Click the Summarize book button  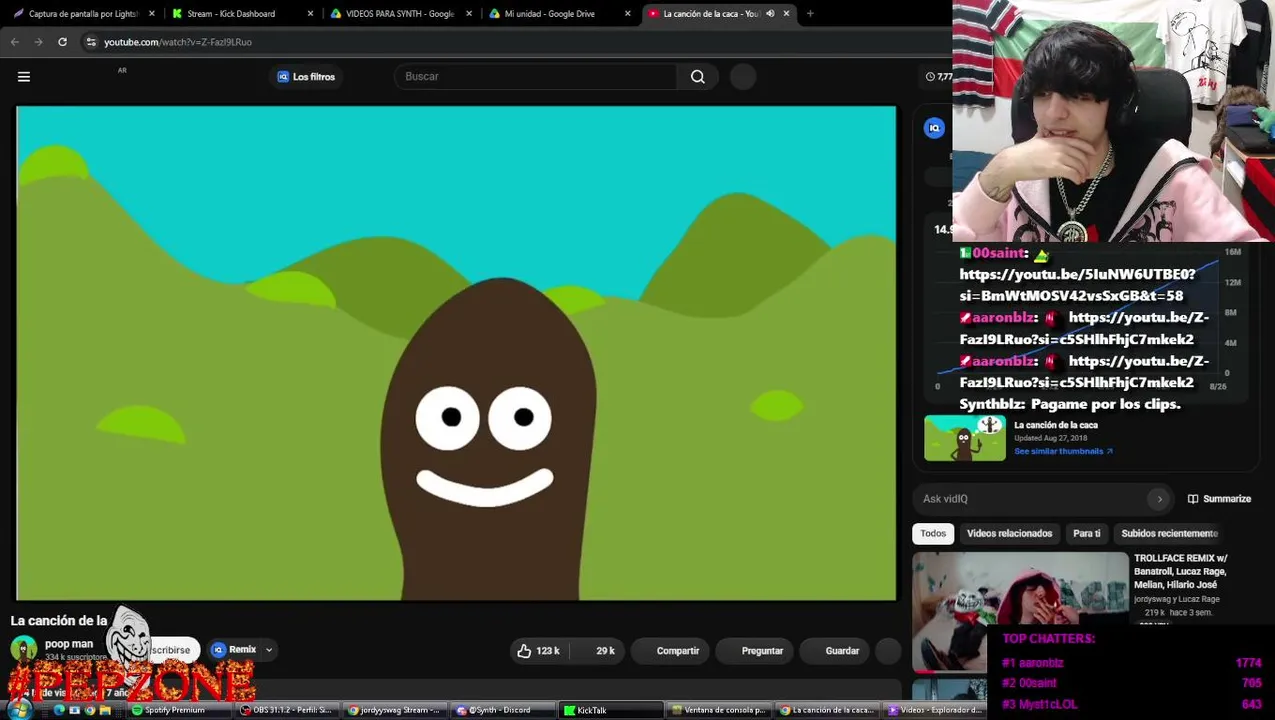(1219, 499)
